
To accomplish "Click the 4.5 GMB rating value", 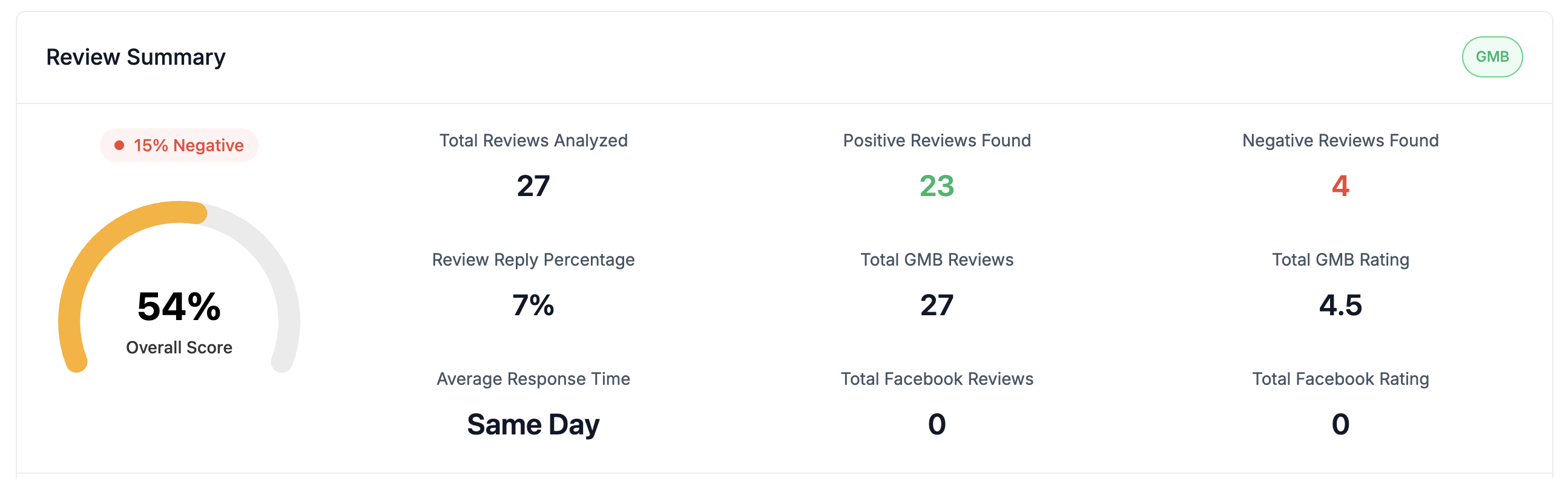I will (1340, 305).
